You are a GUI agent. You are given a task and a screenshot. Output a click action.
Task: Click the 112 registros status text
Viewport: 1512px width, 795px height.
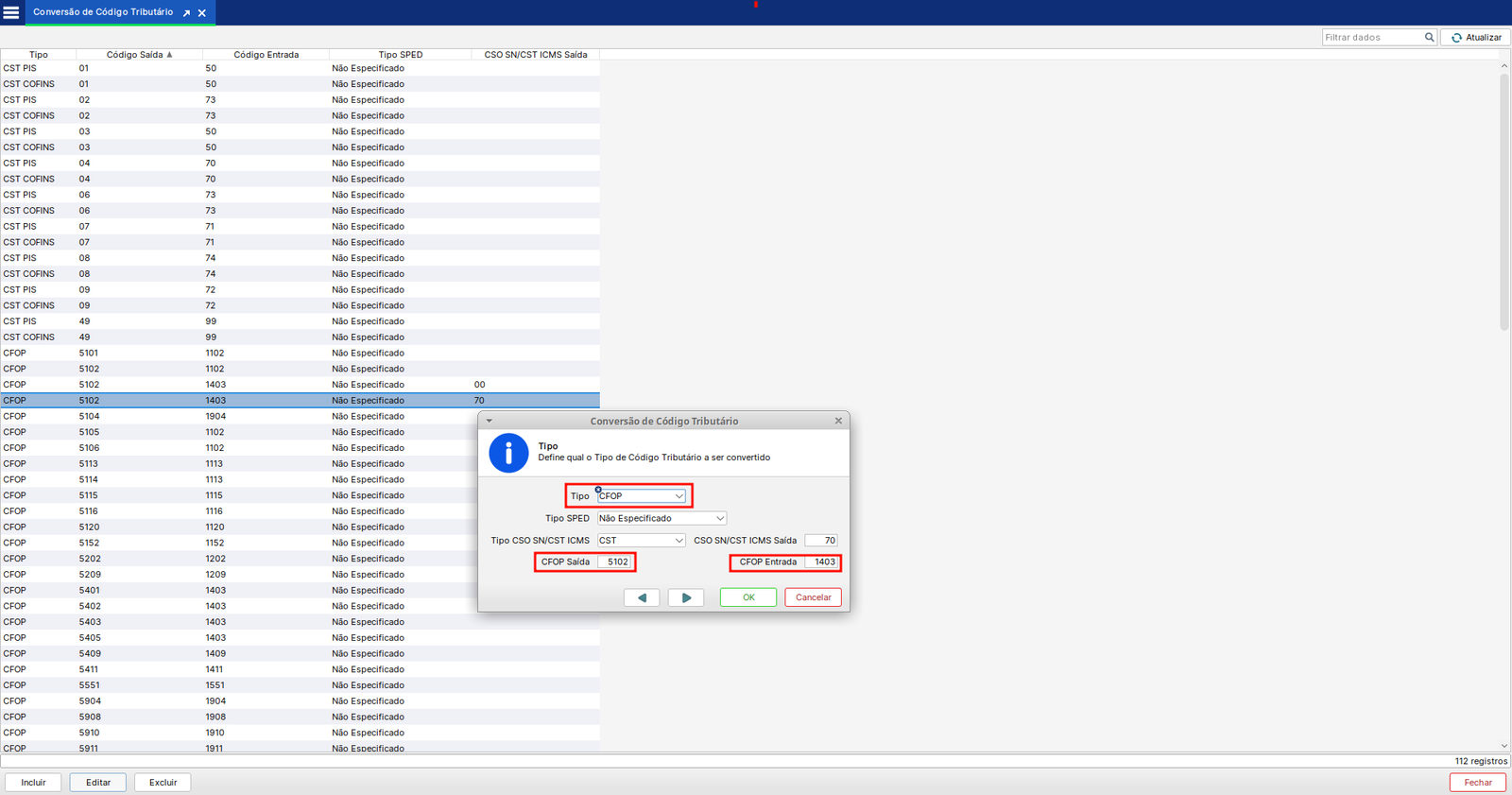[x=1481, y=761]
